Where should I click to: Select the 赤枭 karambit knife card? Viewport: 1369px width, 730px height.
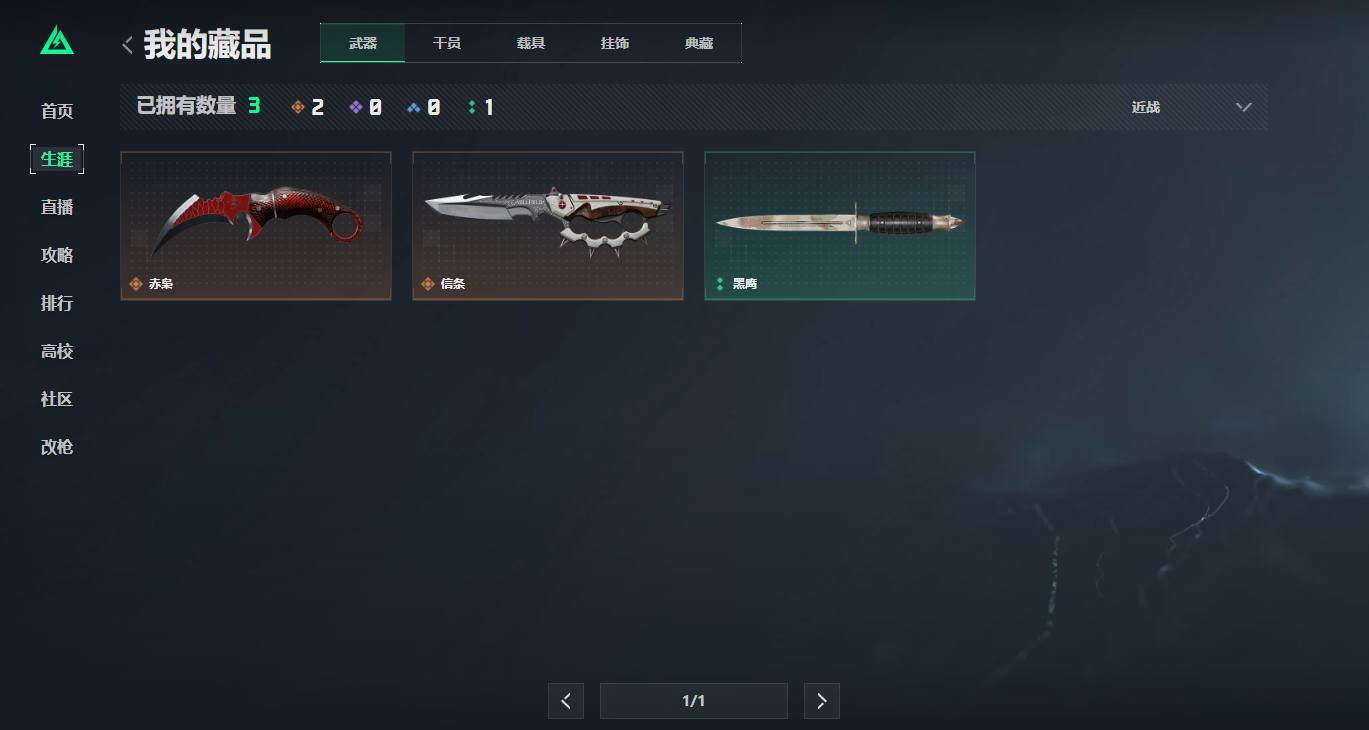(256, 225)
